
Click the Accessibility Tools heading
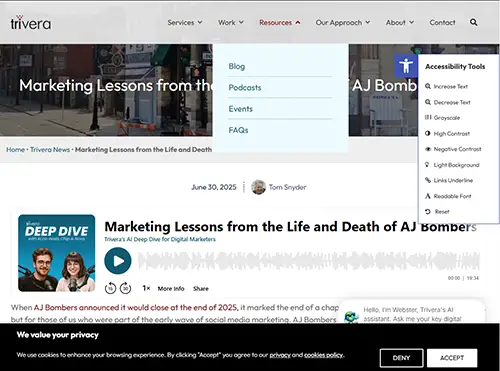pos(455,67)
